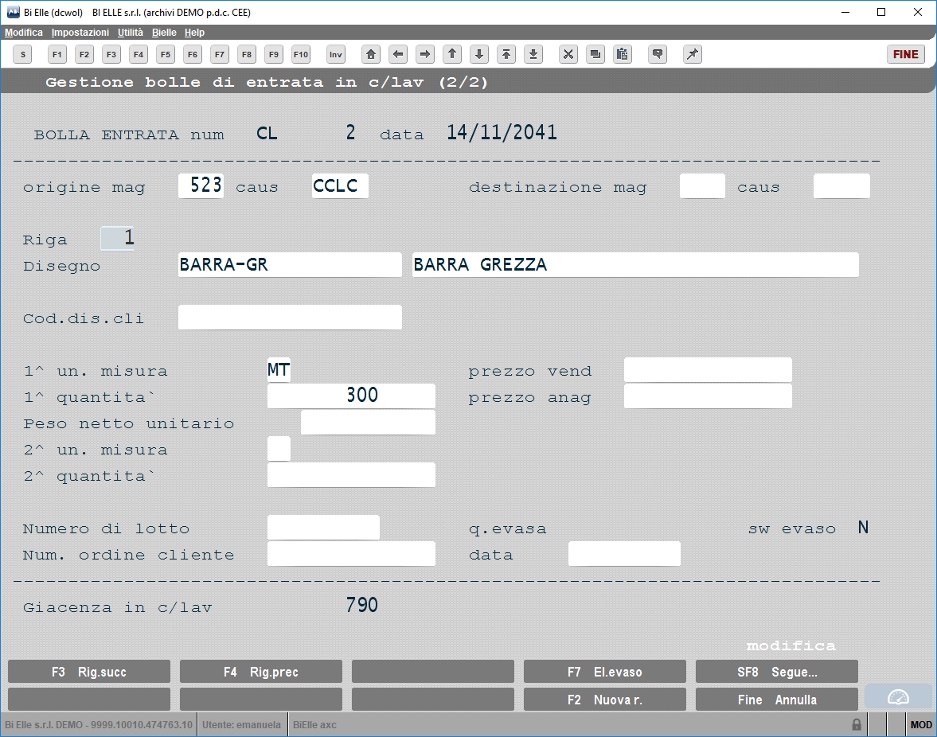Open the Bielle menu
This screenshot has width=937, height=737.
(x=164, y=32)
